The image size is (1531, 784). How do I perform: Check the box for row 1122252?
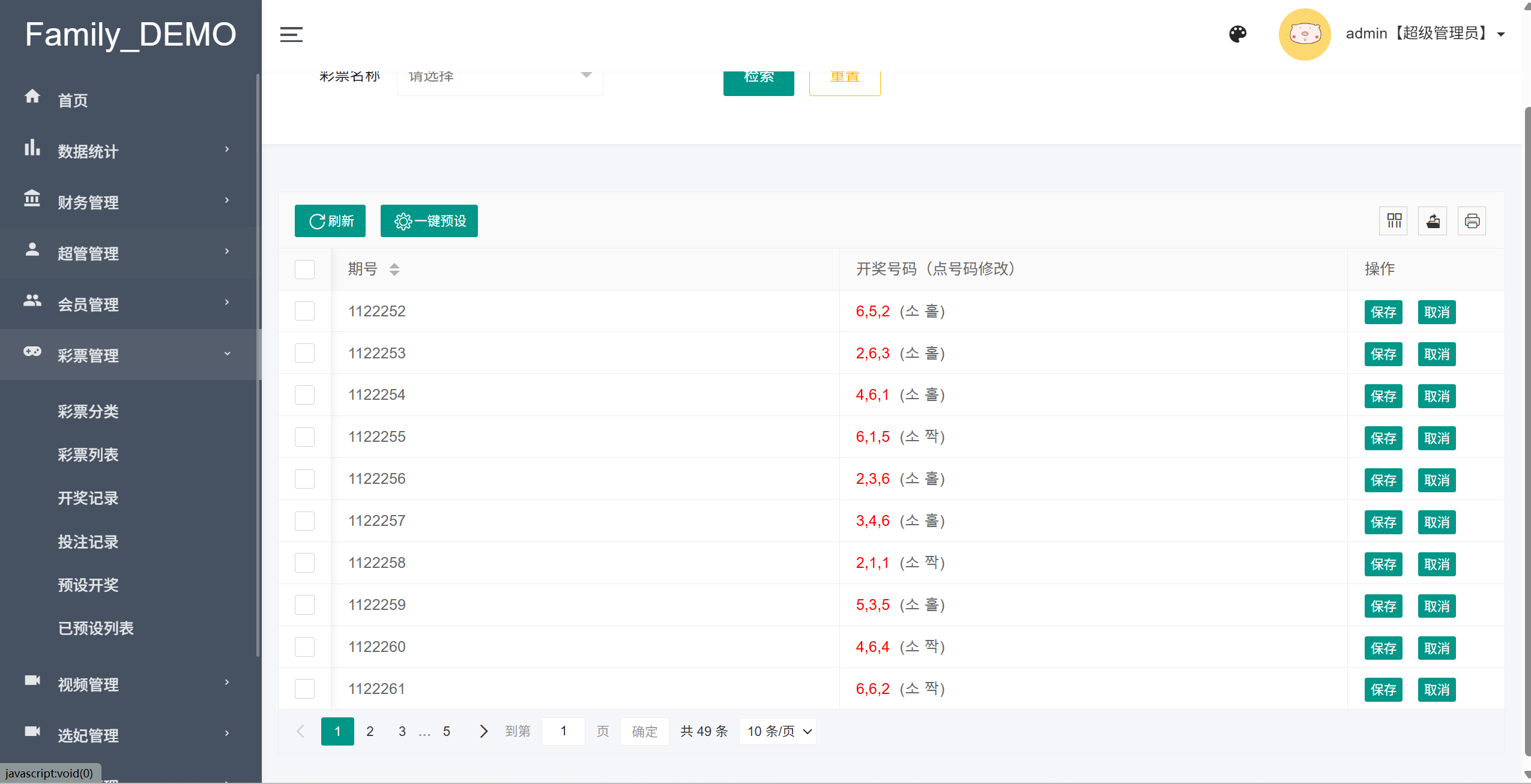coord(305,311)
